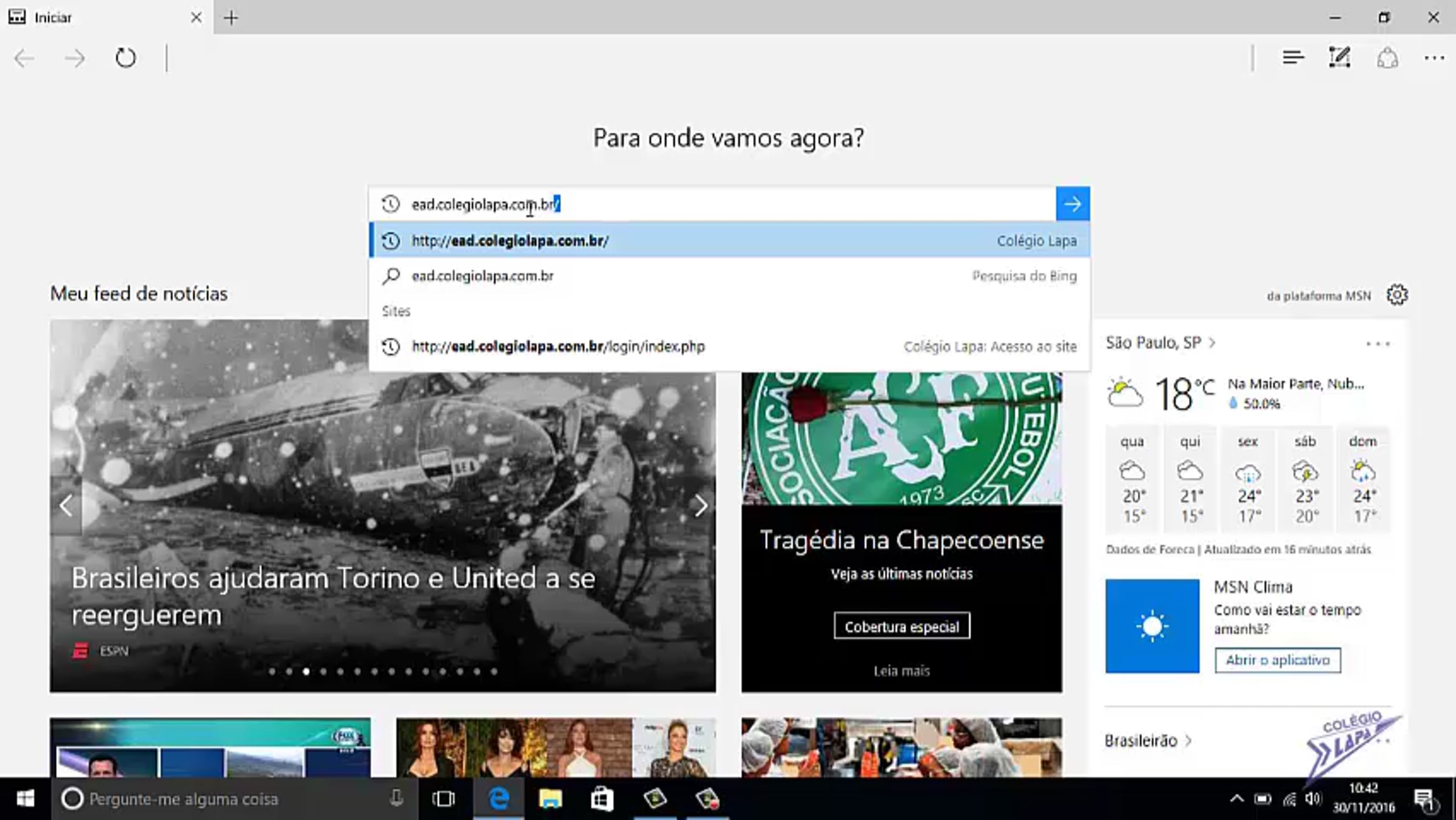
Task: Open the Share icon in toolbar
Action: (1387, 58)
